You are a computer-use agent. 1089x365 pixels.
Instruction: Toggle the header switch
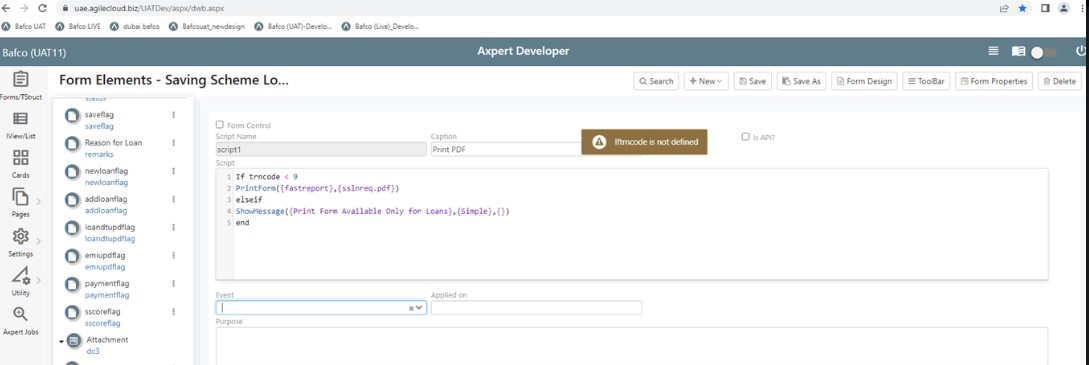click(1044, 52)
